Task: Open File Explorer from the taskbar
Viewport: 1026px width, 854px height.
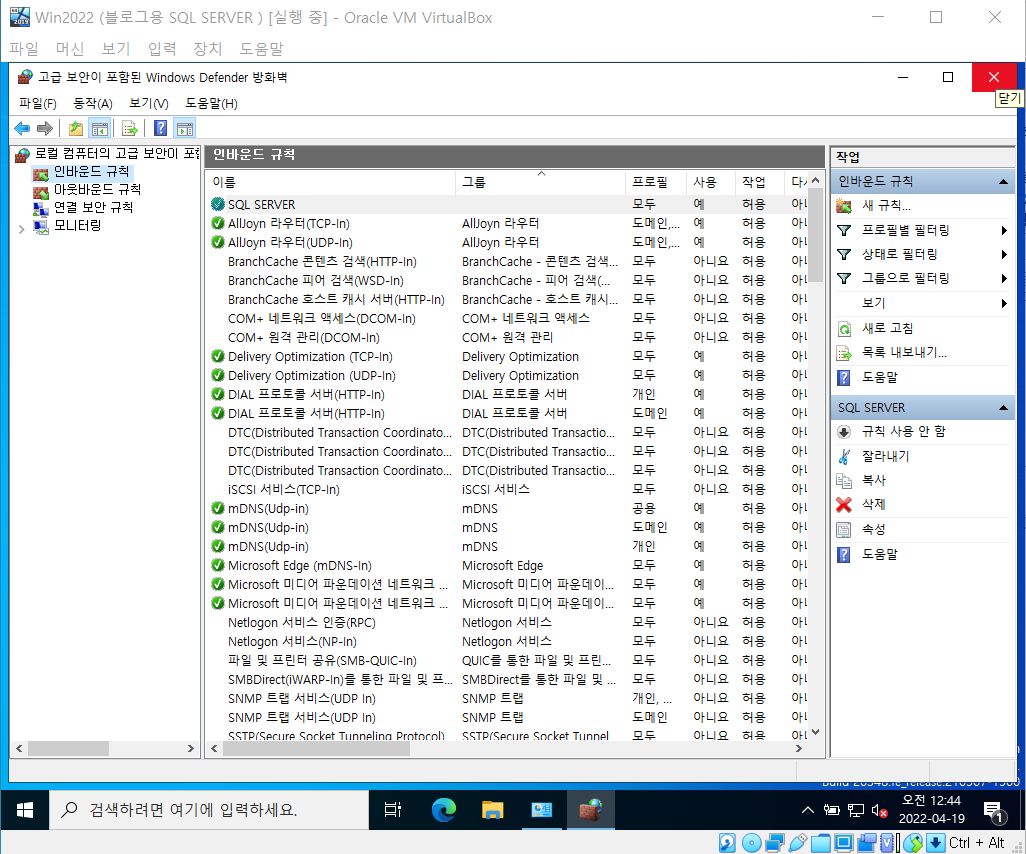Action: coord(492,810)
